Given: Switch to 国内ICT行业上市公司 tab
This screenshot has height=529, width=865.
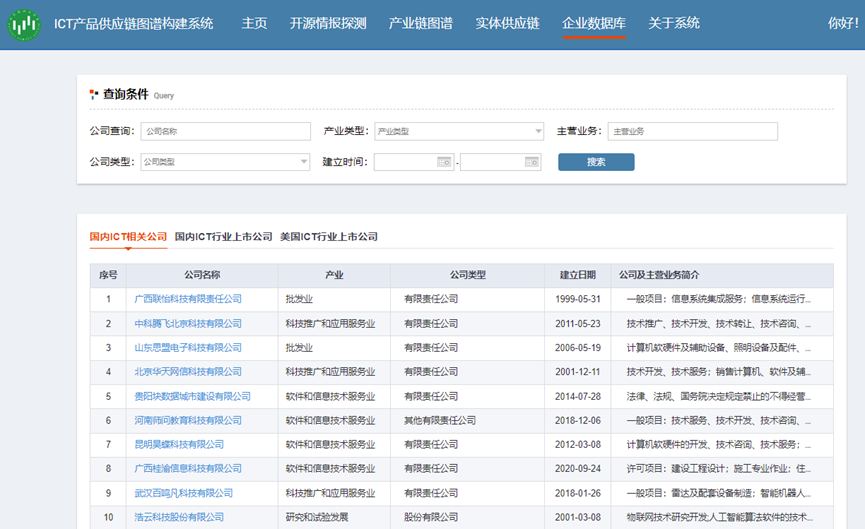Looking at the screenshot, I should point(223,237).
